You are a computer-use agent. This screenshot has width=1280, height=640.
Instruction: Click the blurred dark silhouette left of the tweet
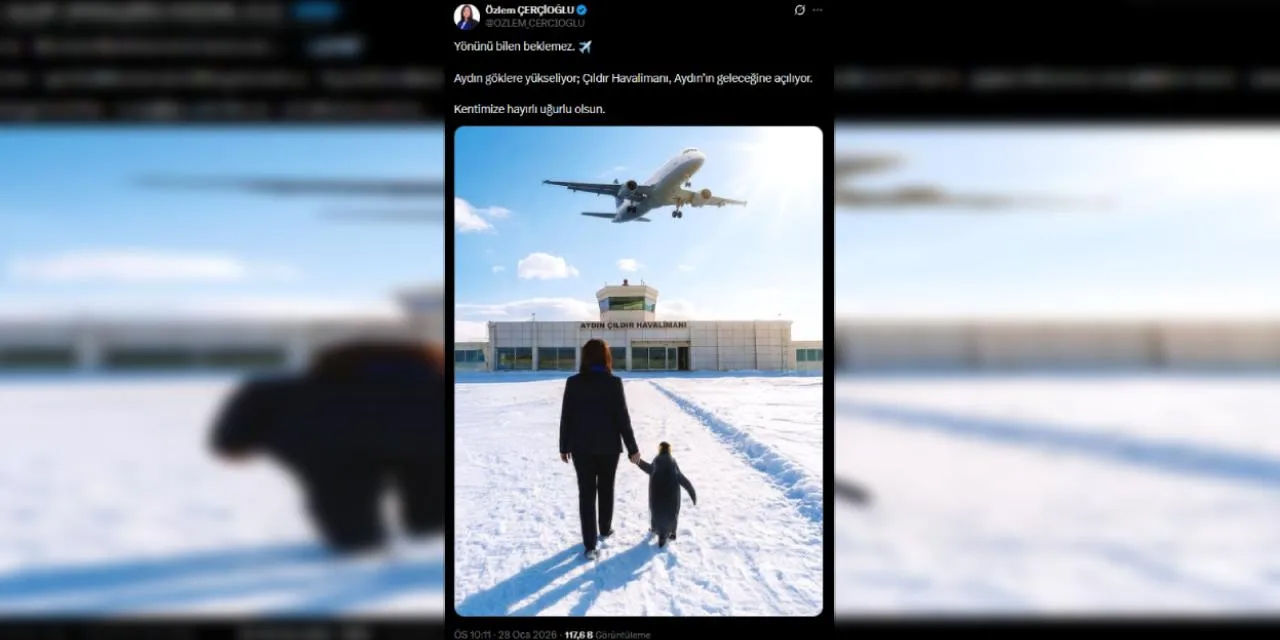[330, 445]
